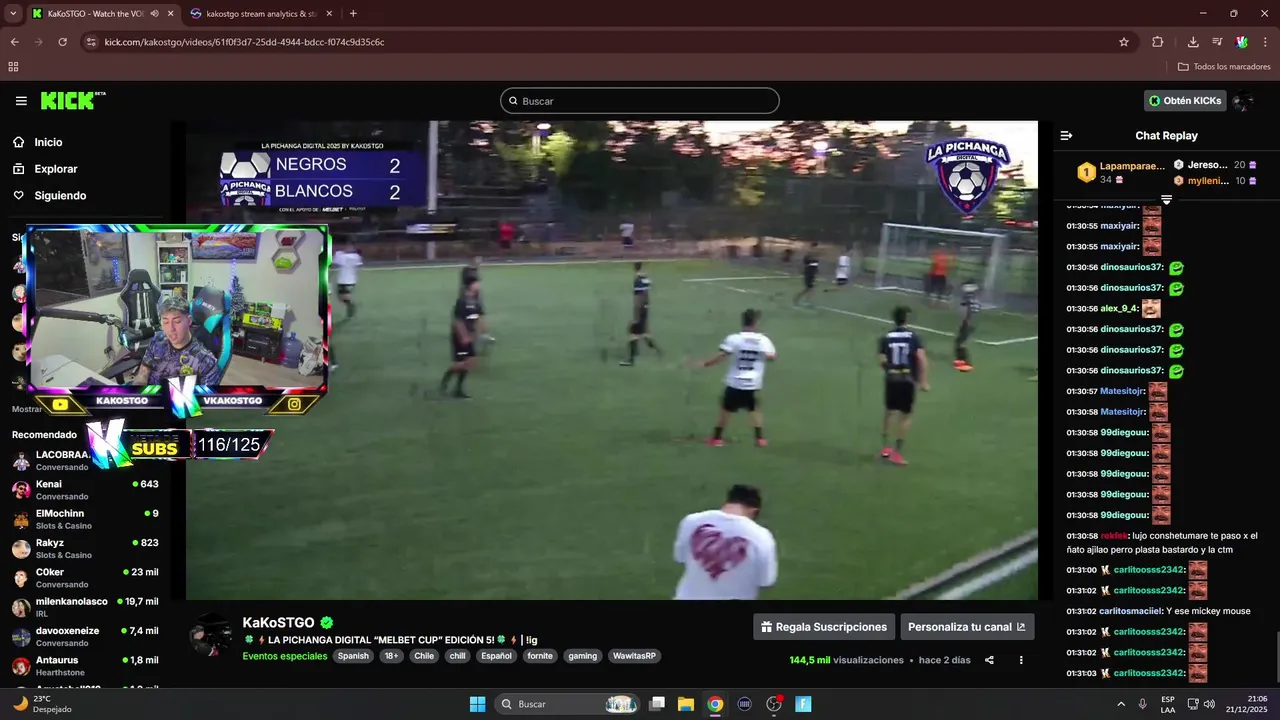Open the Chrome profile avatar
Viewport: 1280px width, 720px height.
click(x=1241, y=42)
